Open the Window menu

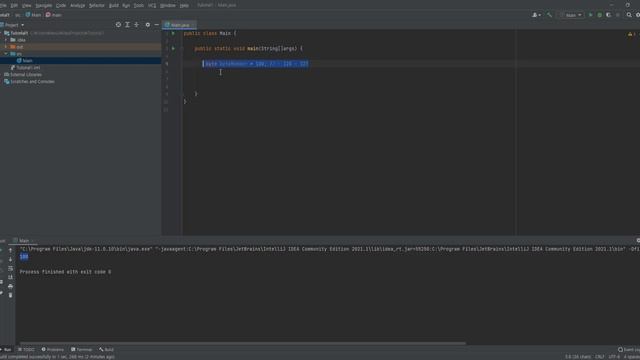pyautogui.click(x=168, y=5)
